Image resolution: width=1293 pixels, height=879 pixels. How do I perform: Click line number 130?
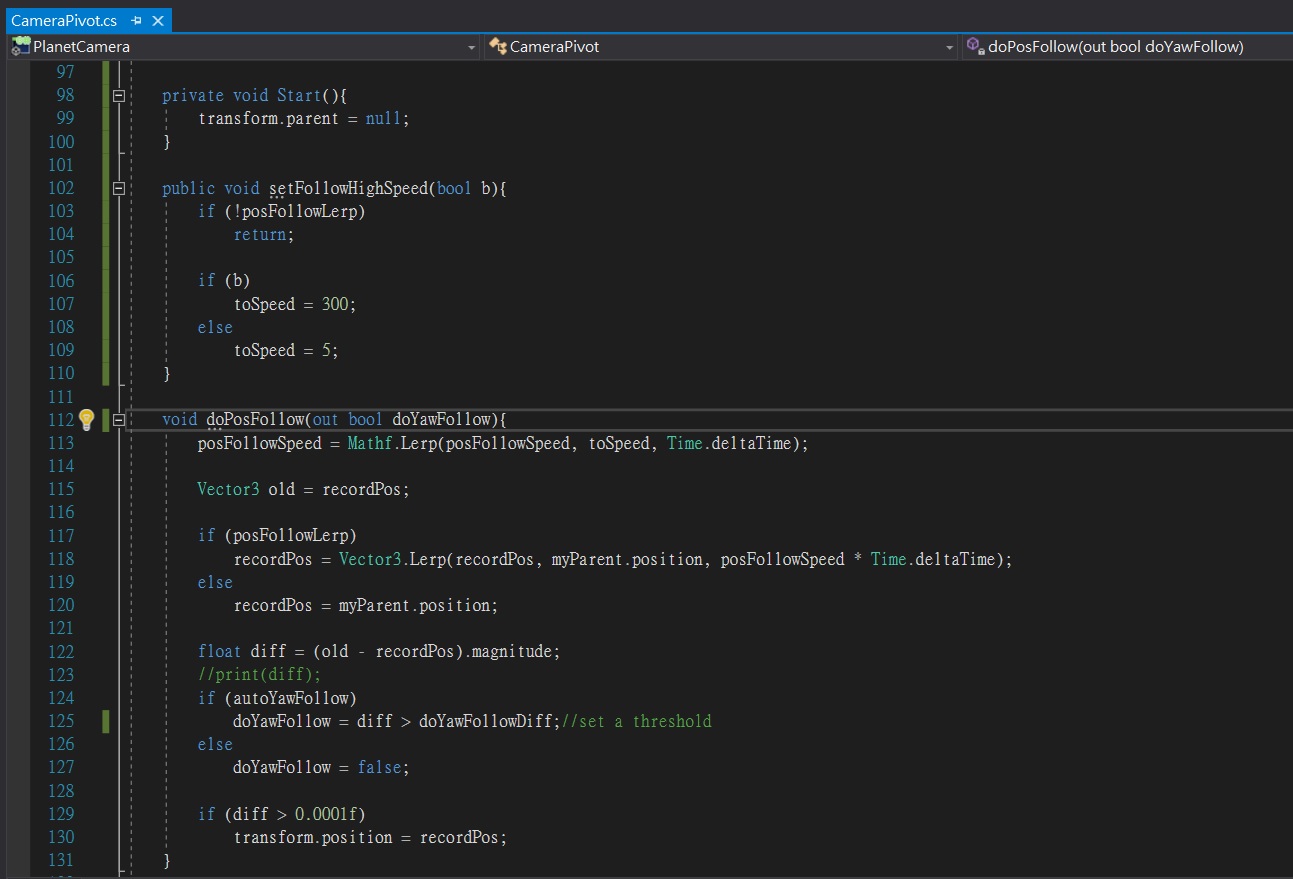point(61,837)
